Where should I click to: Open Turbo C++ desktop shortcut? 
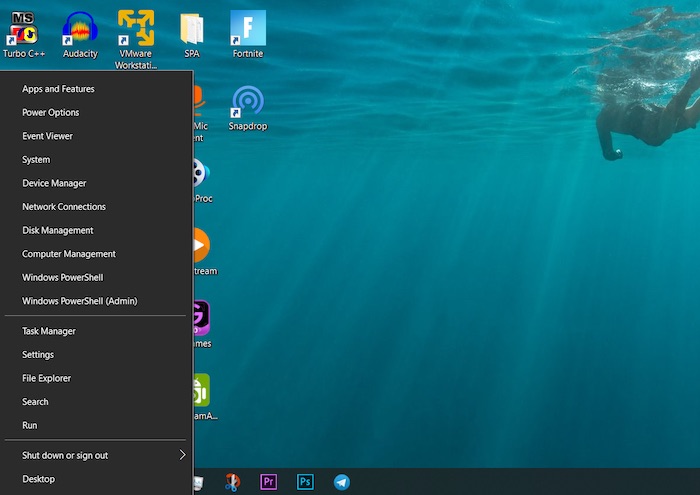coord(23,30)
